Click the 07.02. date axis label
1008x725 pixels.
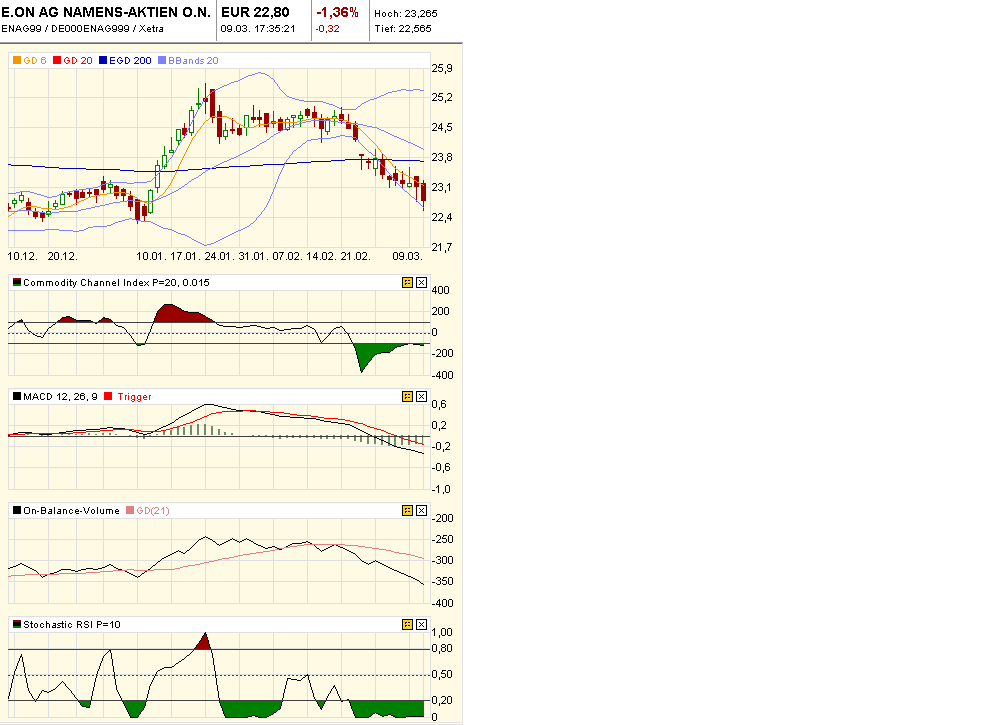[287, 256]
